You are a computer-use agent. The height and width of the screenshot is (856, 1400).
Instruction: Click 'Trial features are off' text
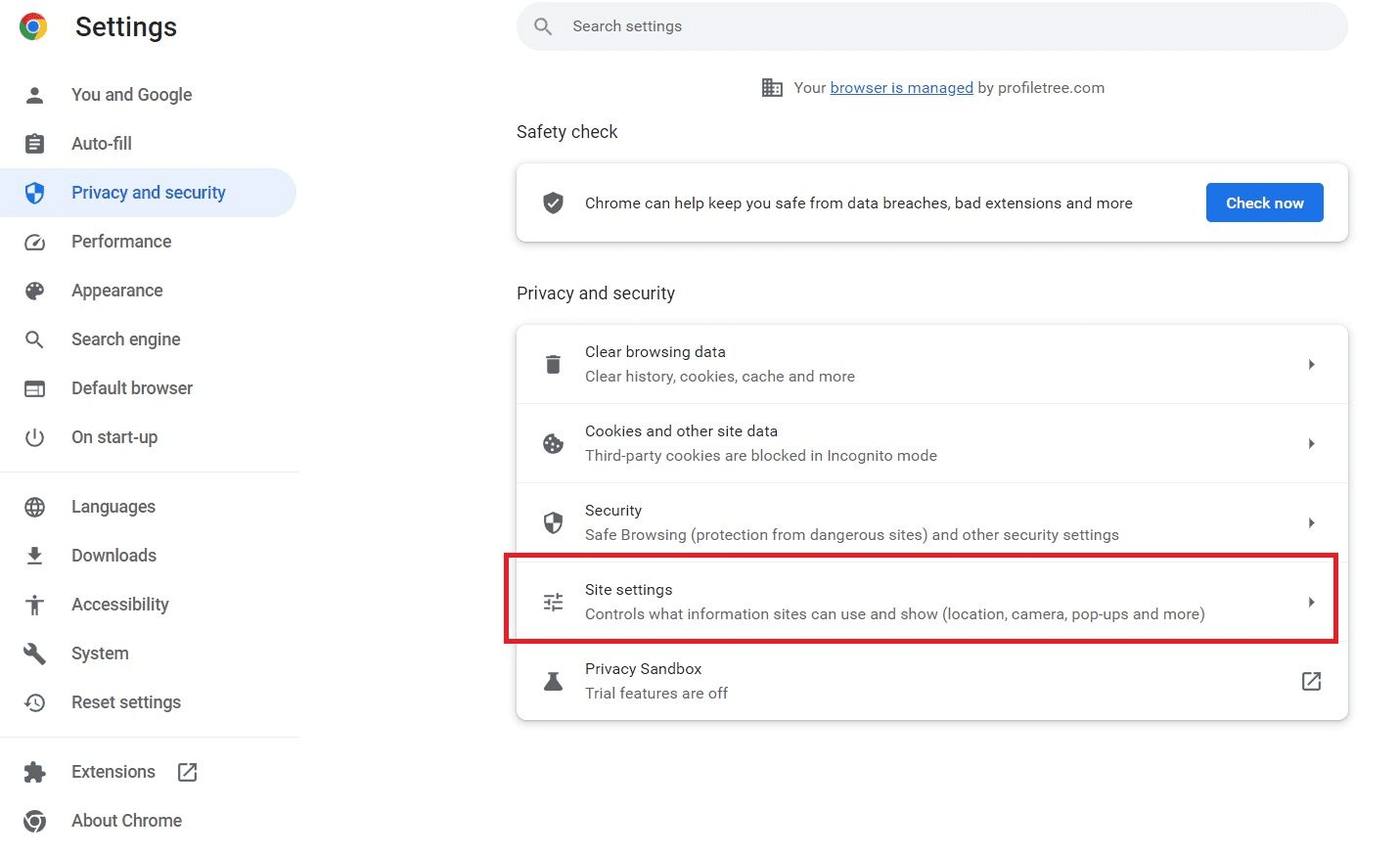[x=656, y=694]
